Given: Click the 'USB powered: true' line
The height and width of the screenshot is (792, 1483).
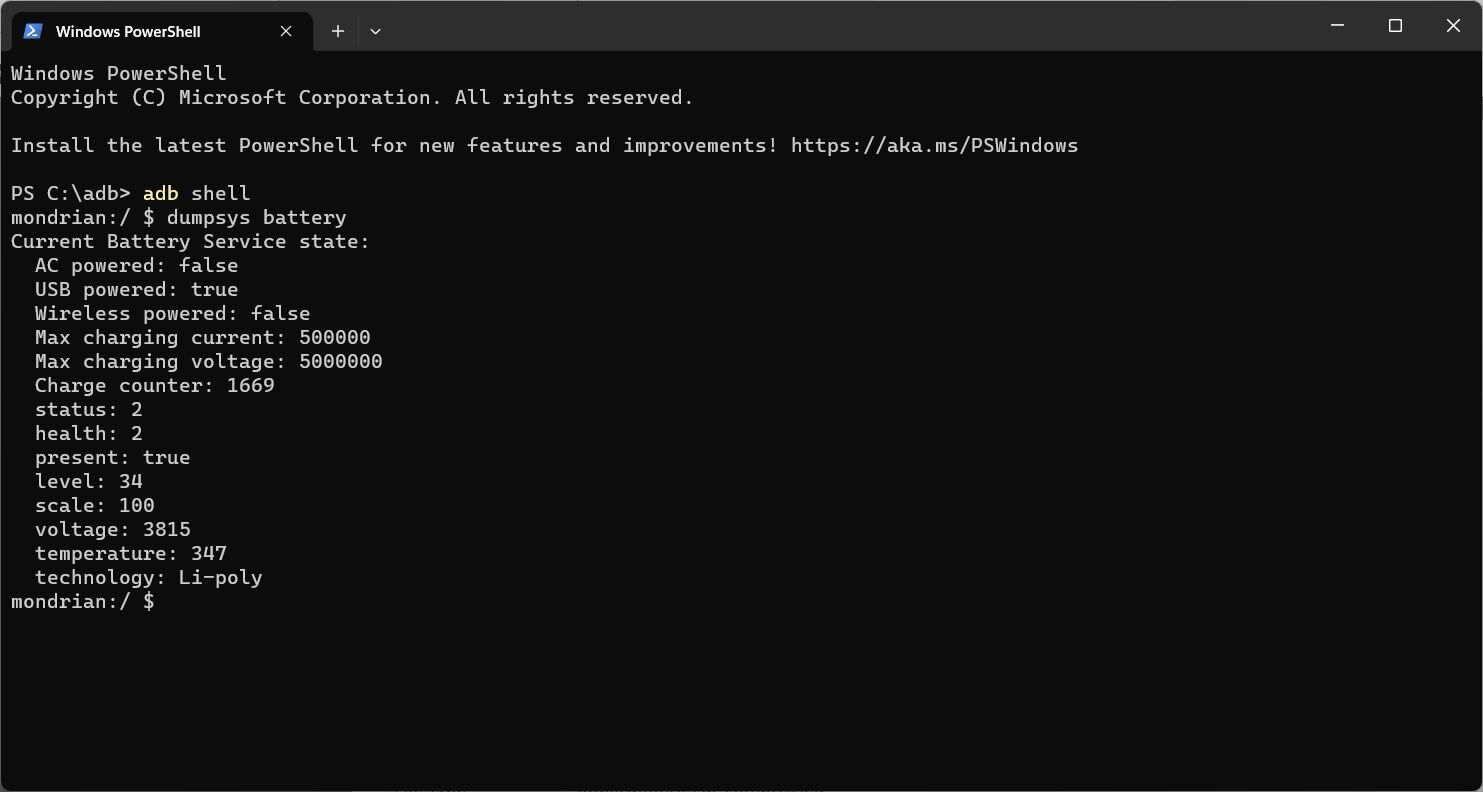Looking at the screenshot, I should click(x=136, y=289).
